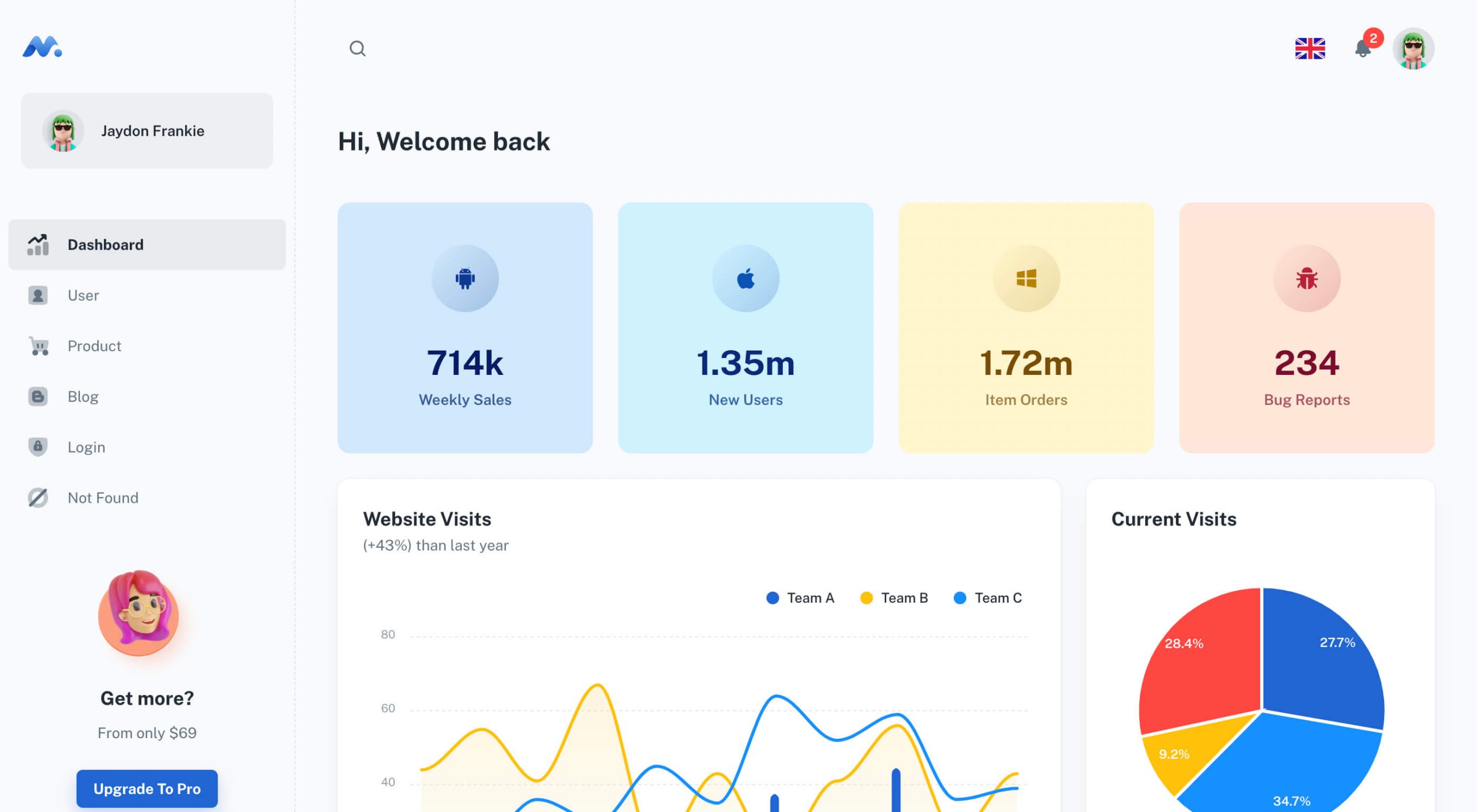Open the User menu item
Screen dimensions: 1477x812
tap(84, 295)
